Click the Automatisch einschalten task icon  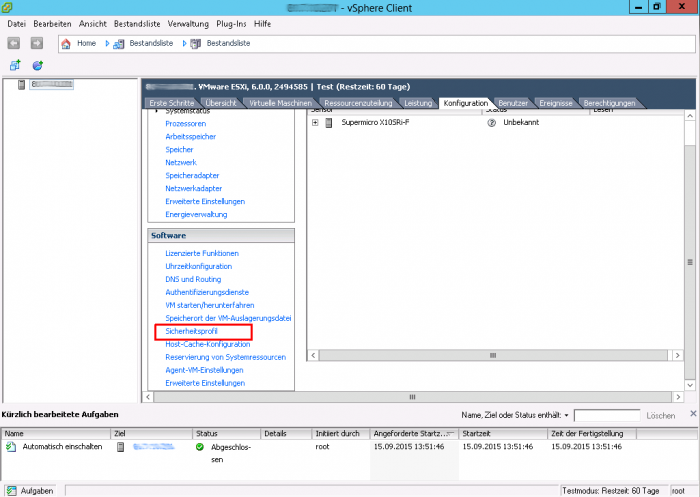pos(11,447)
